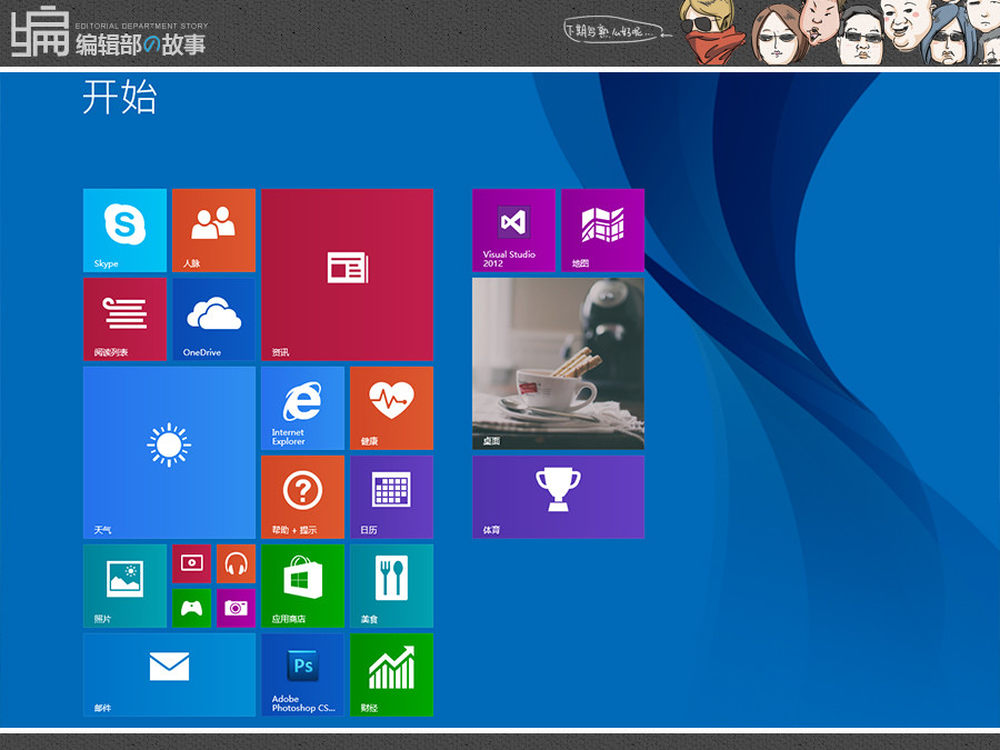Image resolution: width=1000 pixels, height=750 pixels.
Task: Open Internet Explorer tile
Action: tap(302, 407)
